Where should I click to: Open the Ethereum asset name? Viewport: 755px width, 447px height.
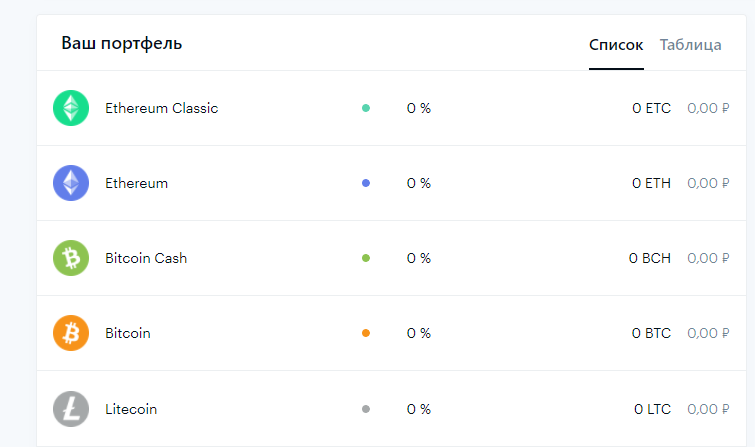(x=136, y=183)
